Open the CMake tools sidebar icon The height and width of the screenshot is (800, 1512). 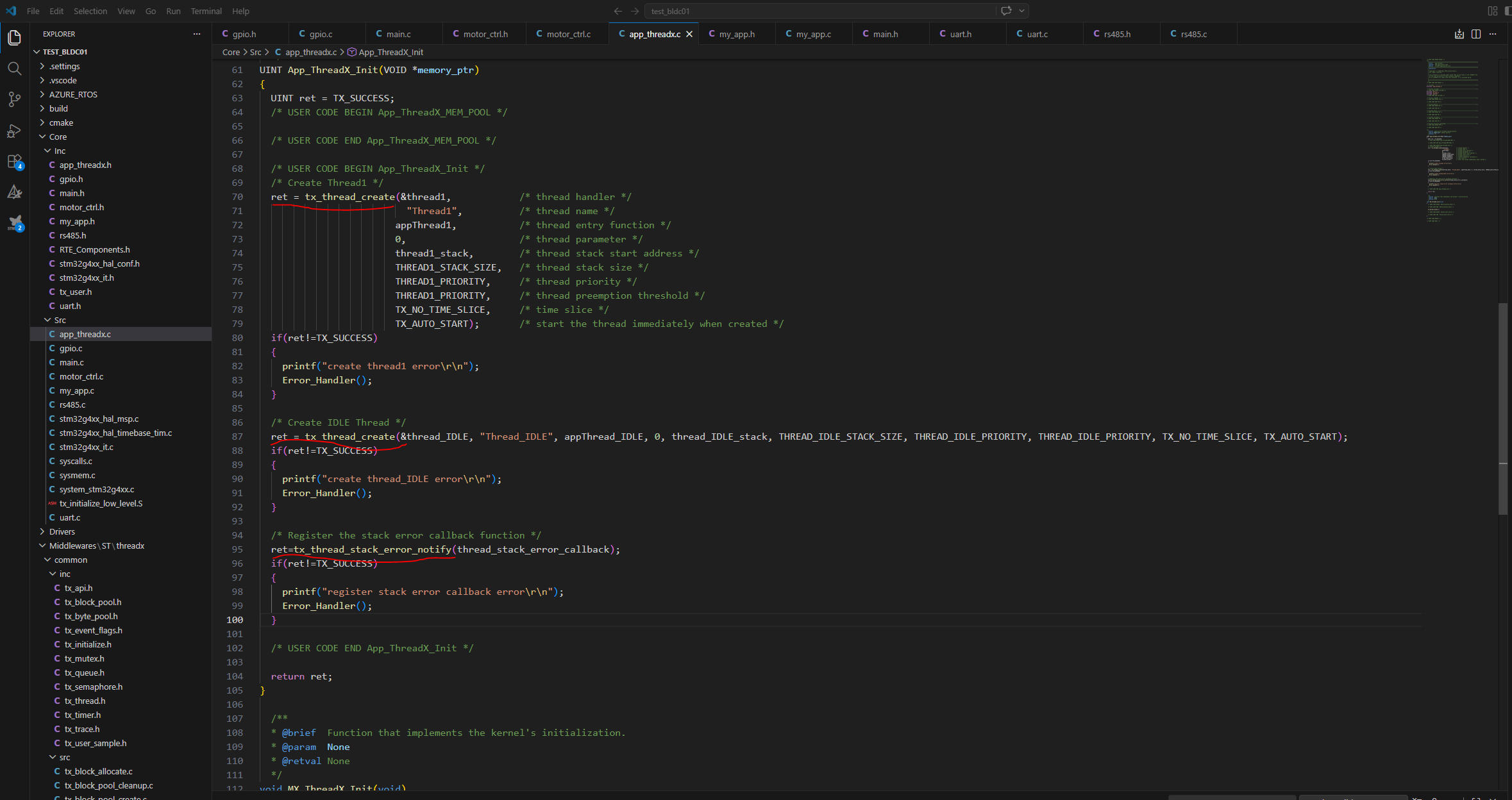coord(14,192)
